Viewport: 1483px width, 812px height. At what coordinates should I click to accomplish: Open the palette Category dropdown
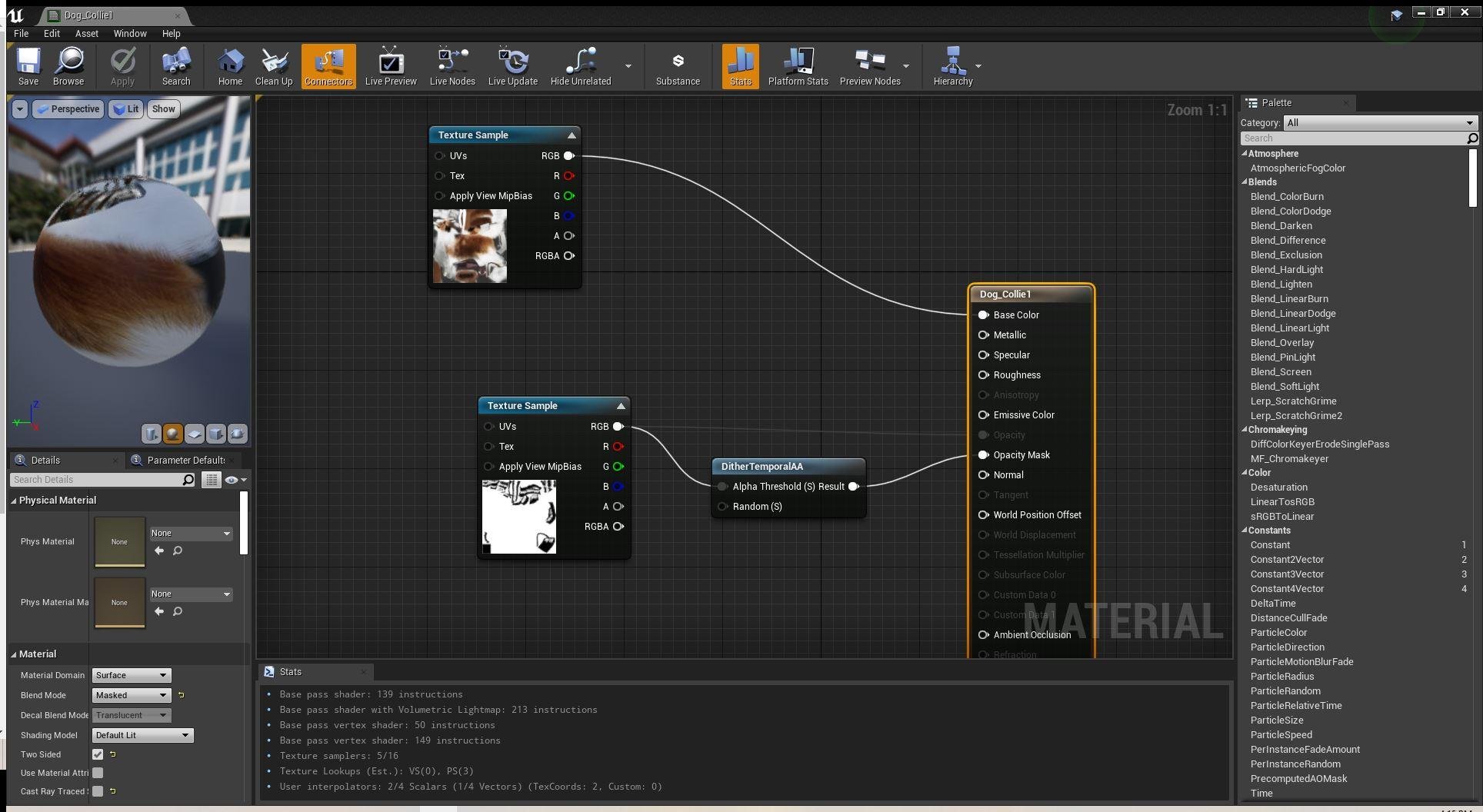(1380, 123)
